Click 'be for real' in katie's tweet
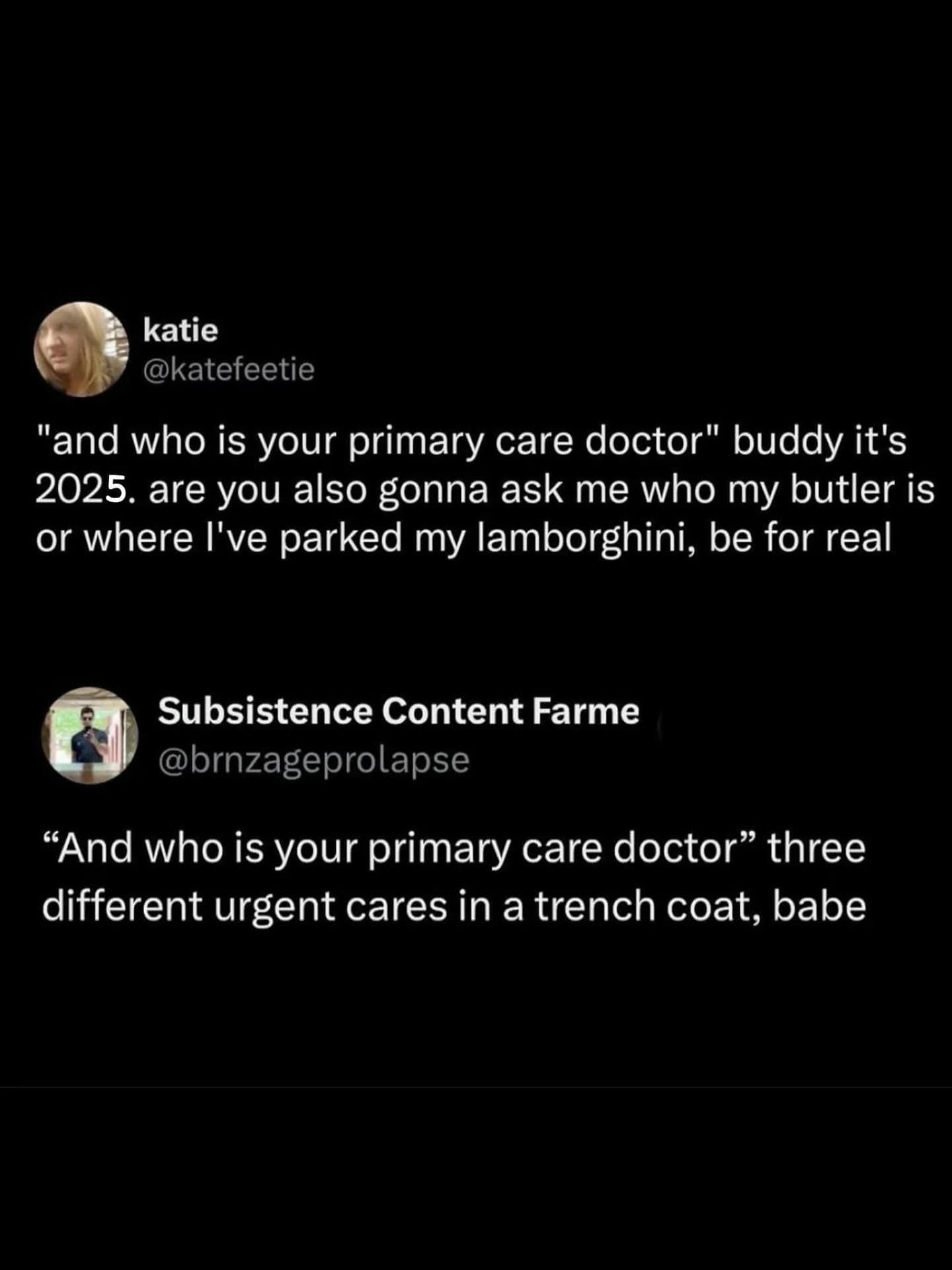 point(800,538)
